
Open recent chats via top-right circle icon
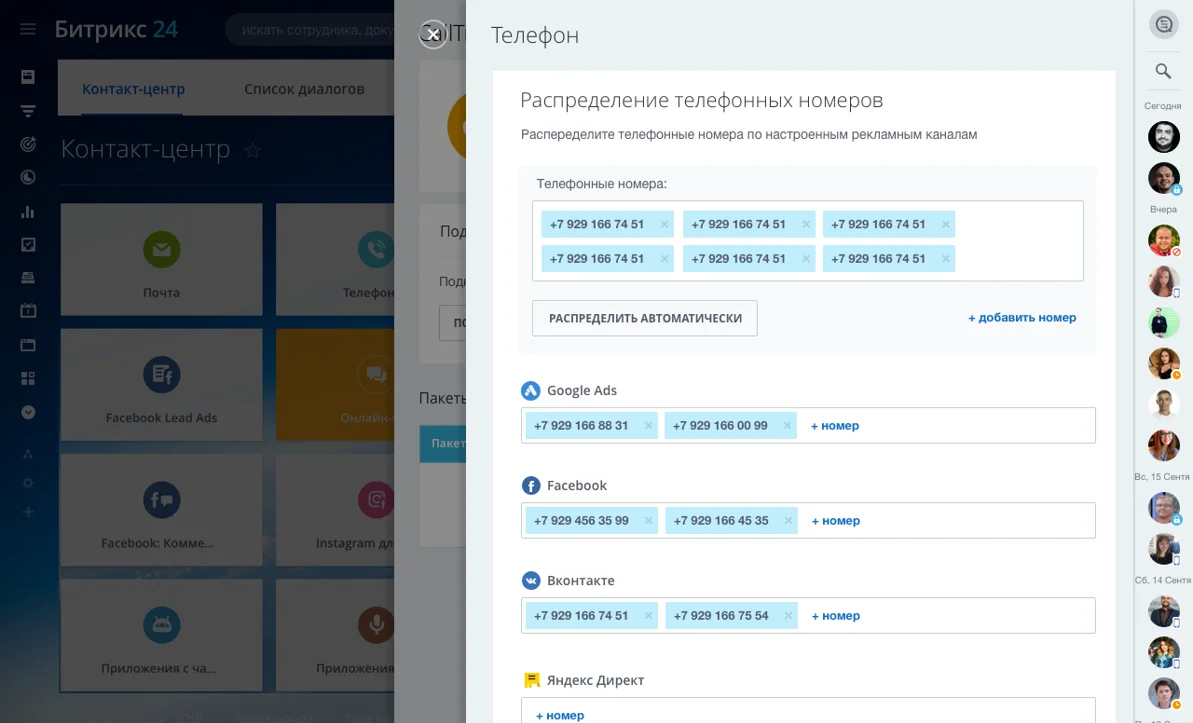coord(1163,24)
